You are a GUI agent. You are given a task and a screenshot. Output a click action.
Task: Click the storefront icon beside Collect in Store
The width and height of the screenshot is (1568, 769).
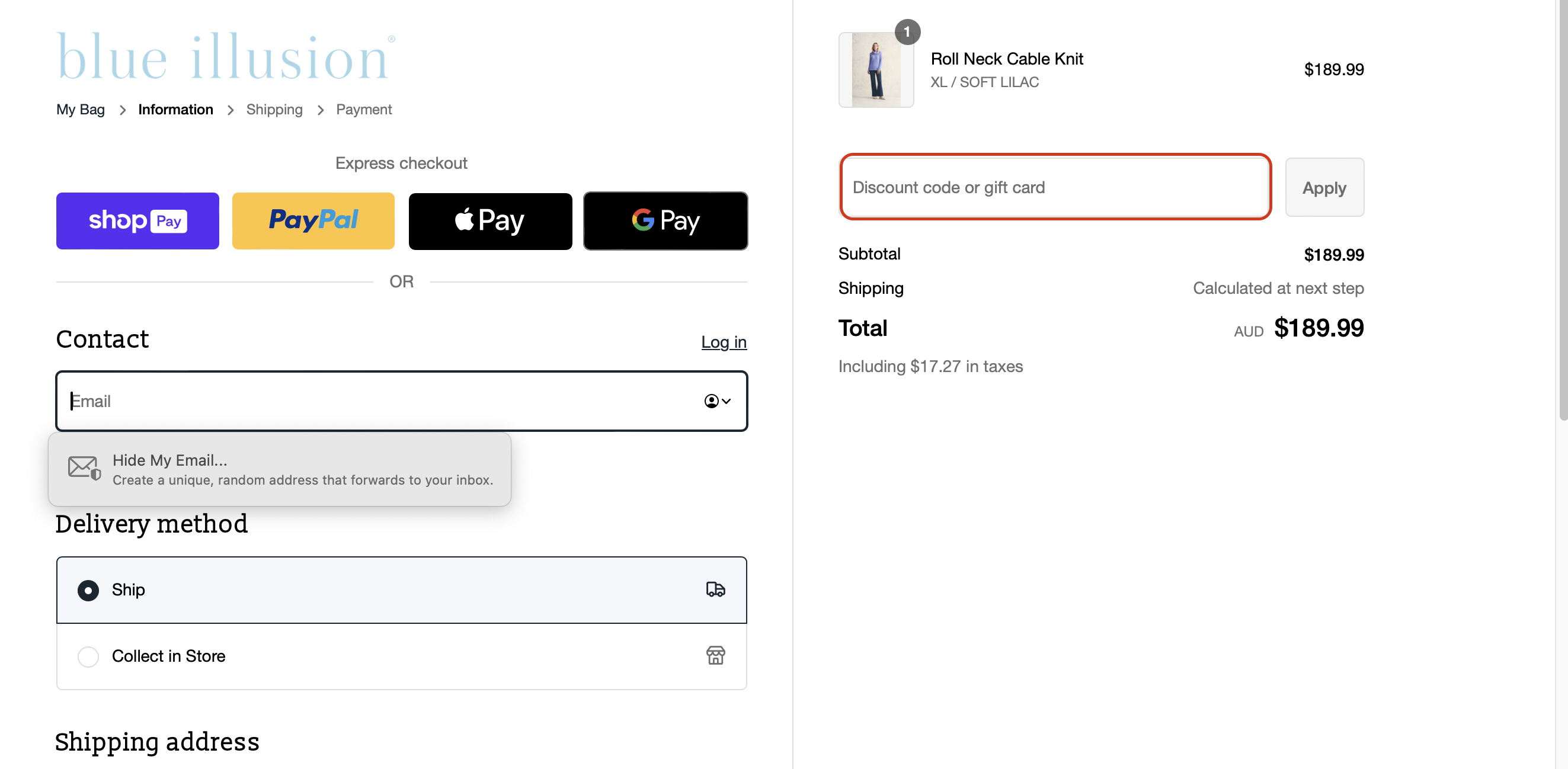[716, 656]
